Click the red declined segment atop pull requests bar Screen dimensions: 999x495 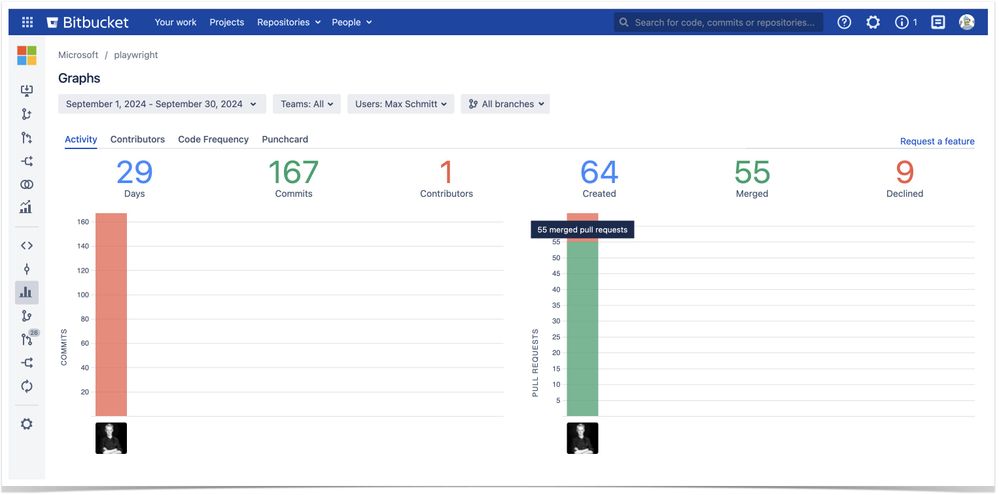point(582,217)
